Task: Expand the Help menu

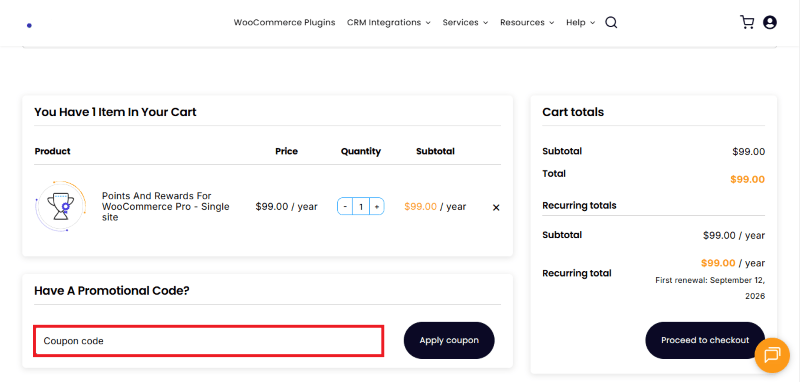Action: (581, 22)
